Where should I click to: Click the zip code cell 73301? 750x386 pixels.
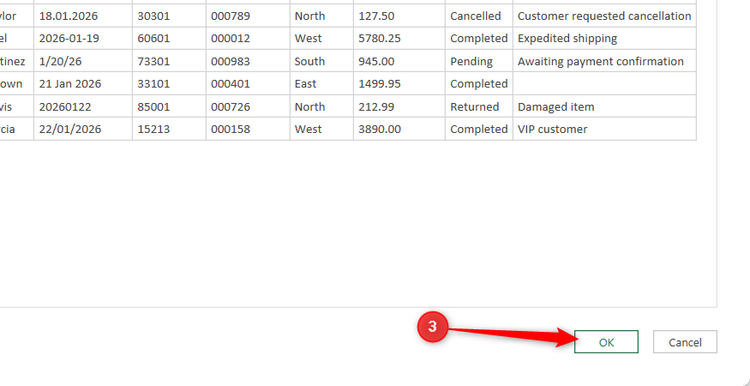169,61
